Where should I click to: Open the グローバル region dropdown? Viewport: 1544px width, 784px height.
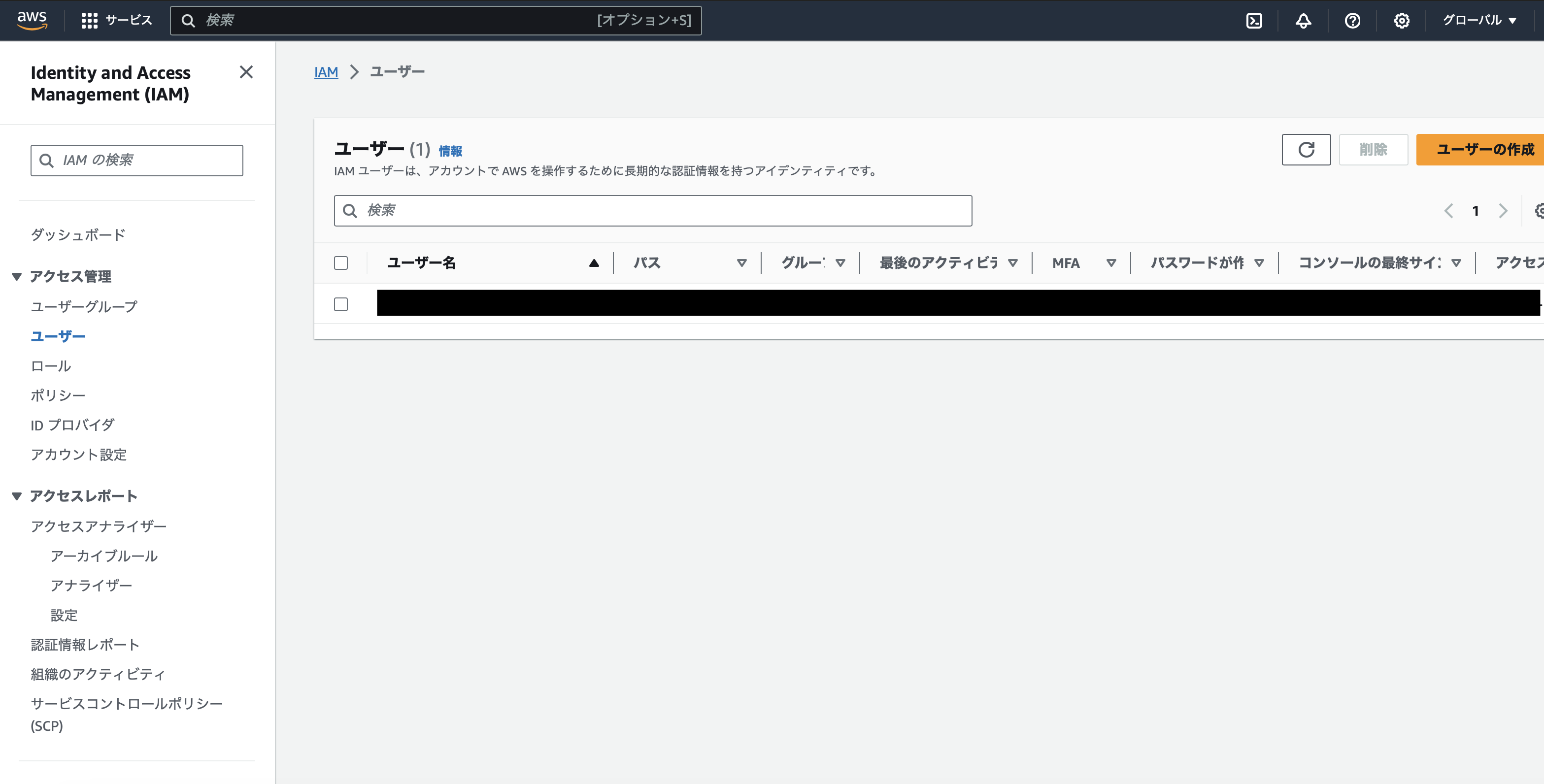tap(1478, 20)
